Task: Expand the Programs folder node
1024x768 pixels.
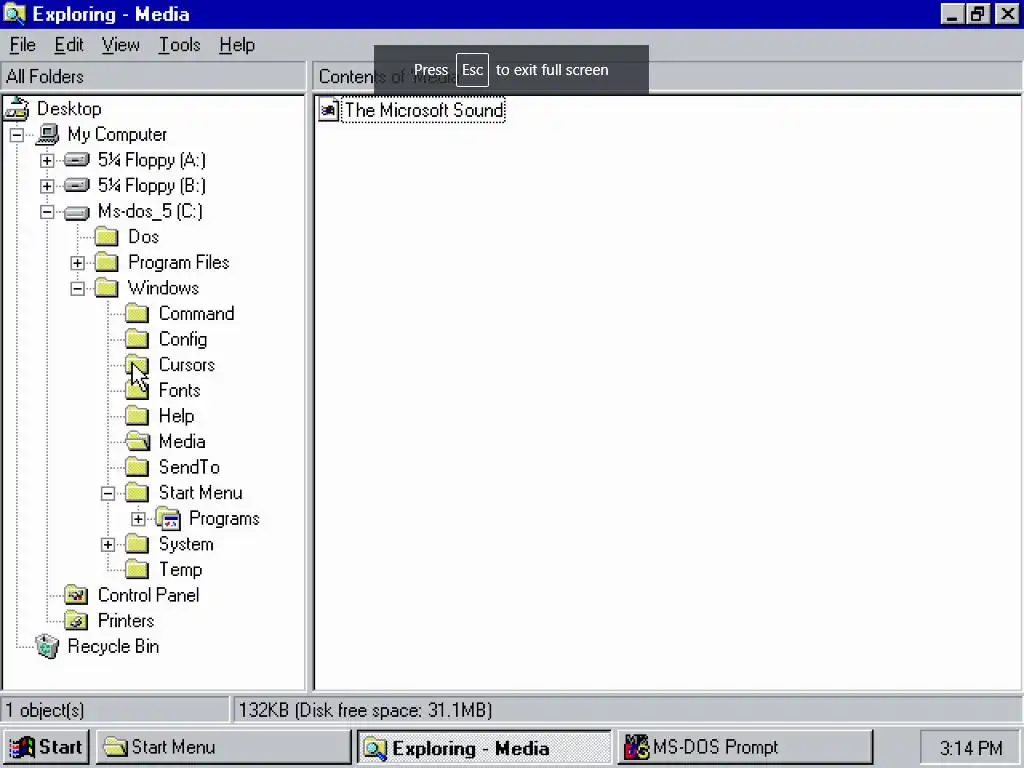Action: [138, 519]
